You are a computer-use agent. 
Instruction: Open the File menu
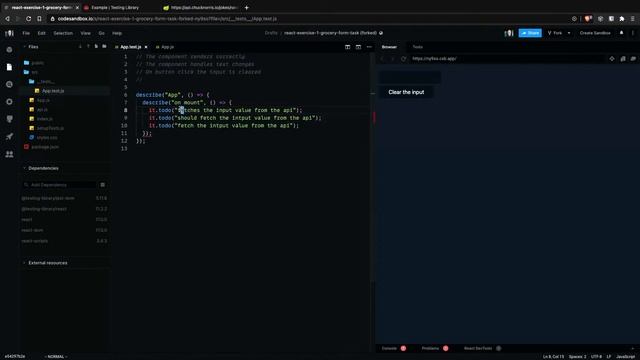tap(26, 33)
